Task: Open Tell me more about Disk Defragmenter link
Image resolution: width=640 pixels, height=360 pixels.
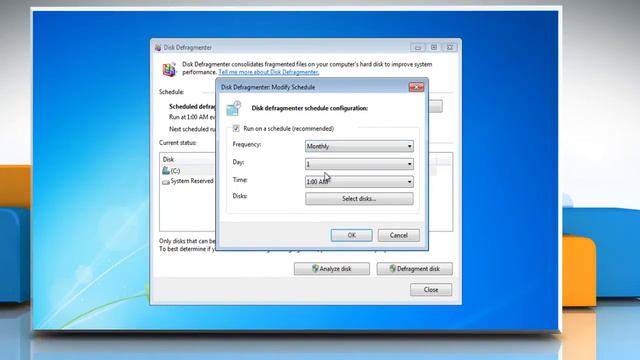Action: click(x=269, y=72)
